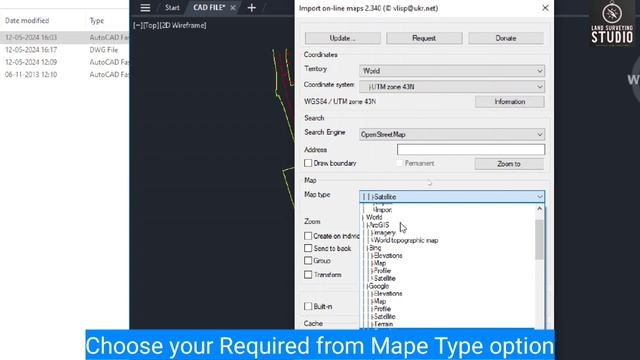Screen dimensions: 640x360
Task: Choose Satellite under Bing
Action: [384, 278]
